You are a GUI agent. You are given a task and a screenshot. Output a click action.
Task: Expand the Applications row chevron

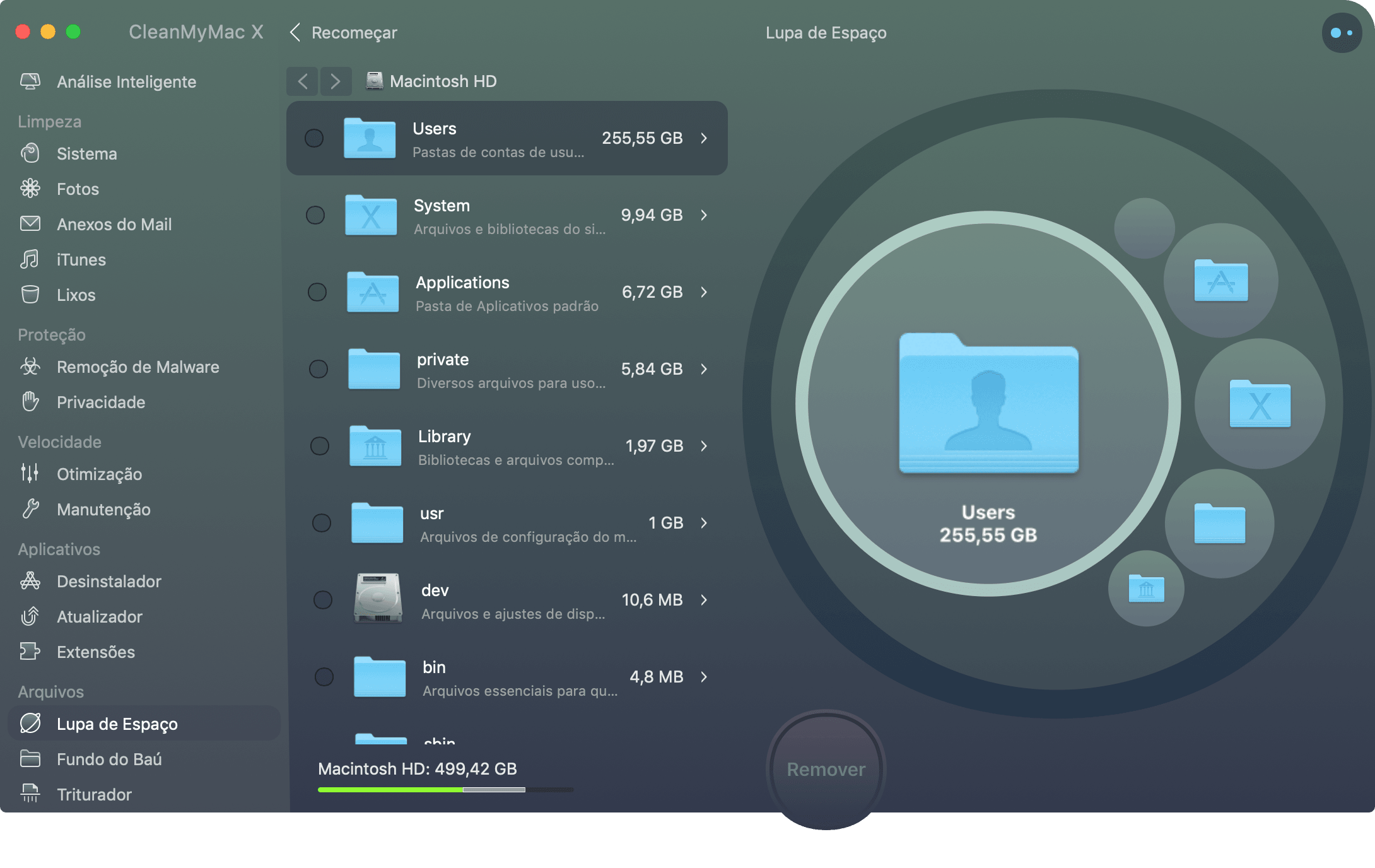[705, 292]
